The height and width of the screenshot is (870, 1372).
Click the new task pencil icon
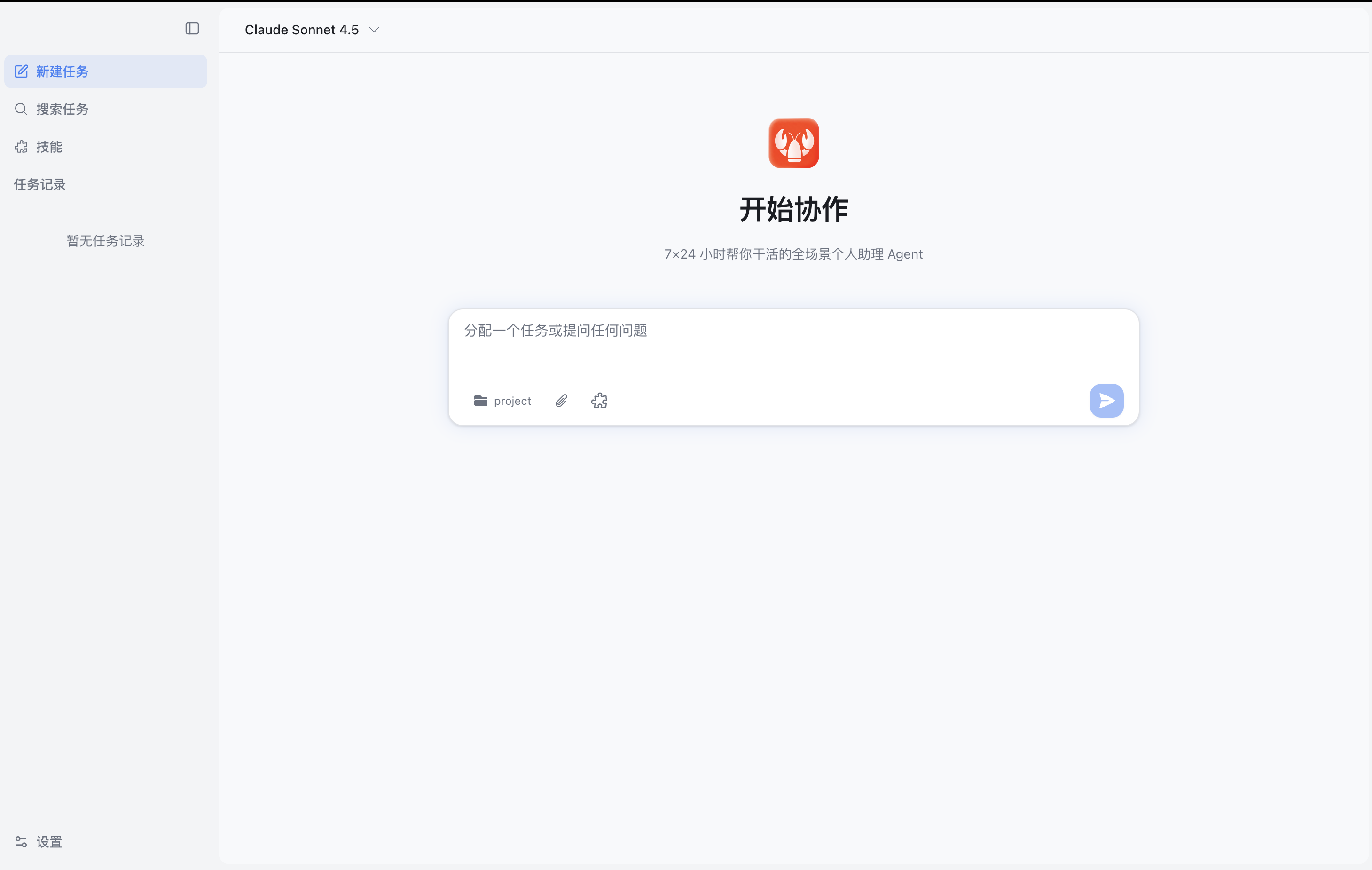[x=22, y=71]
